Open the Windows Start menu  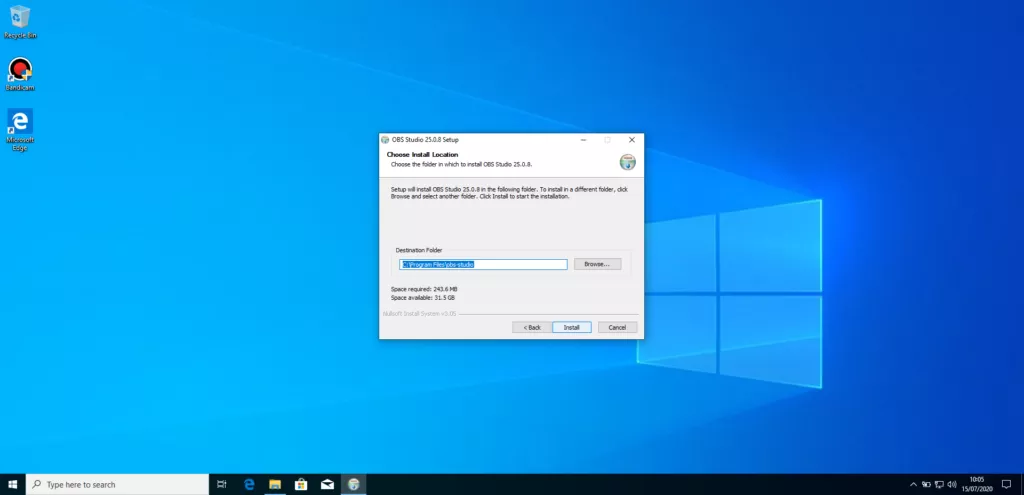13,484
